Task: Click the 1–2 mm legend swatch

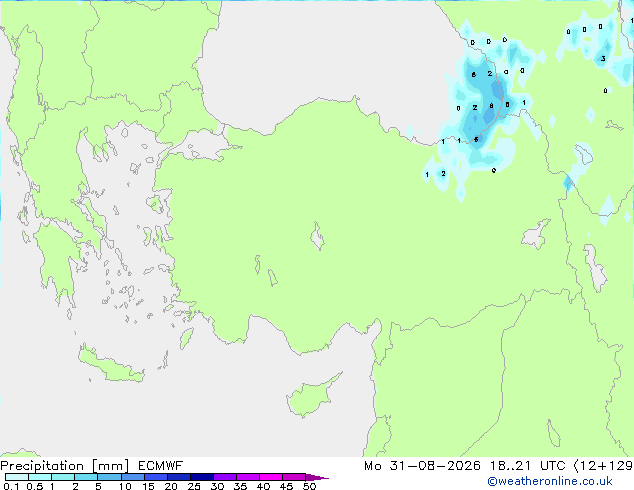Action: 63,477
